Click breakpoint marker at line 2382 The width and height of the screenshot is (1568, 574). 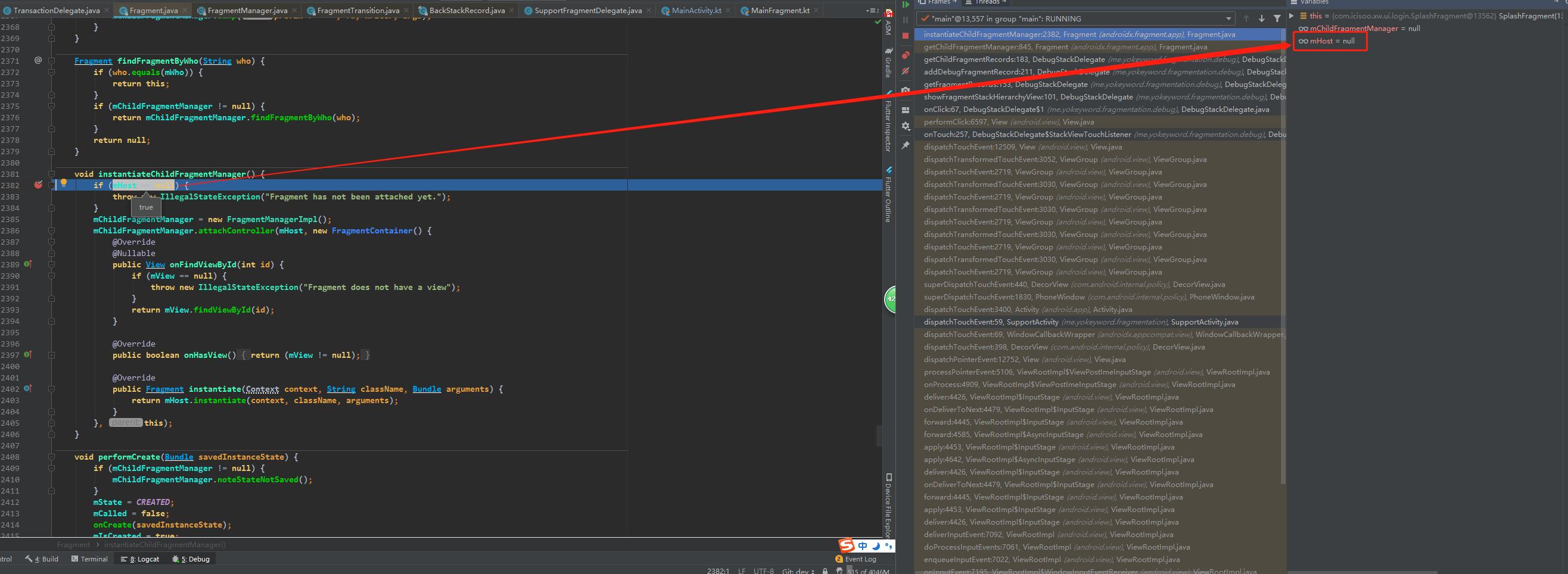(x=38, y=185)
